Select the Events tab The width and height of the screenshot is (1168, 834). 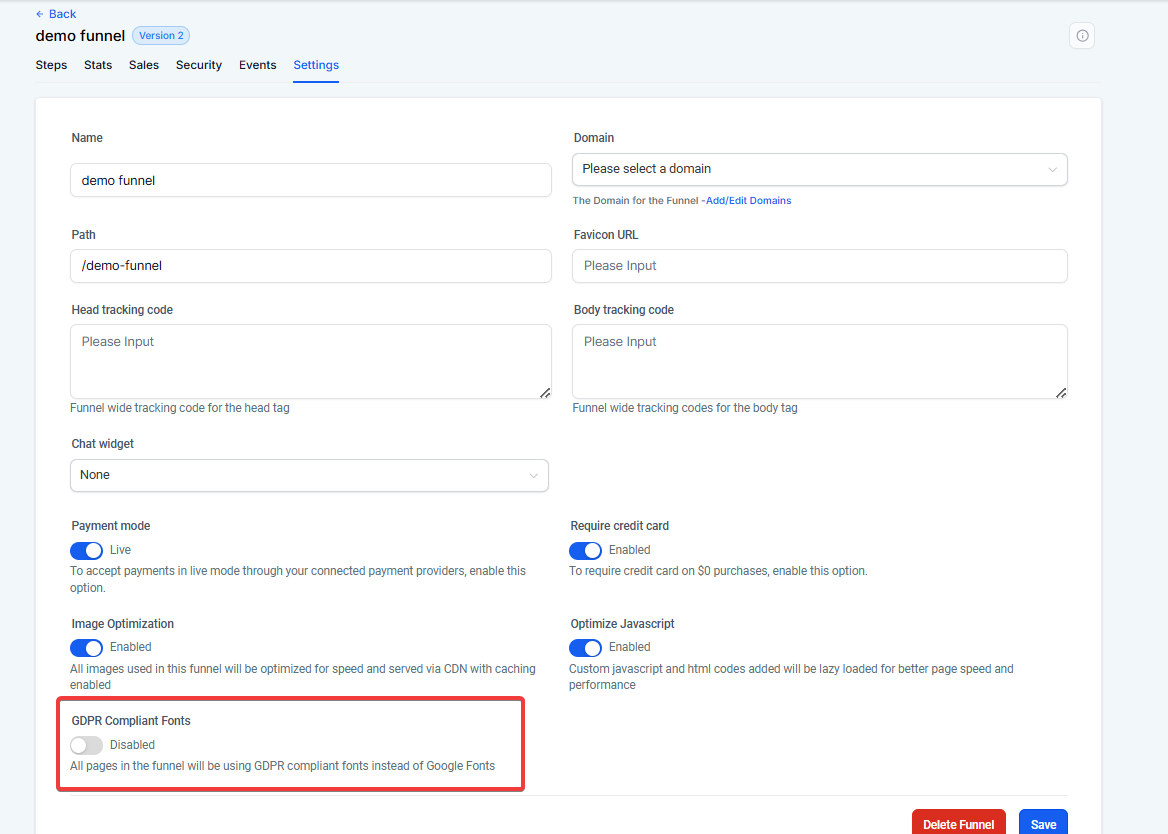(257, 65)
